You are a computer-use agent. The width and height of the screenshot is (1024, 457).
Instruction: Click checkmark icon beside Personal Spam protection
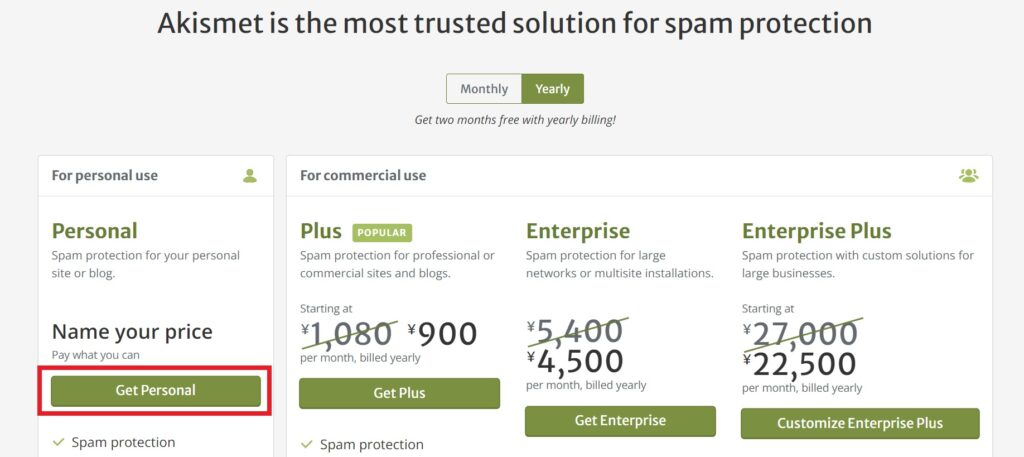[x=58, y=443]
